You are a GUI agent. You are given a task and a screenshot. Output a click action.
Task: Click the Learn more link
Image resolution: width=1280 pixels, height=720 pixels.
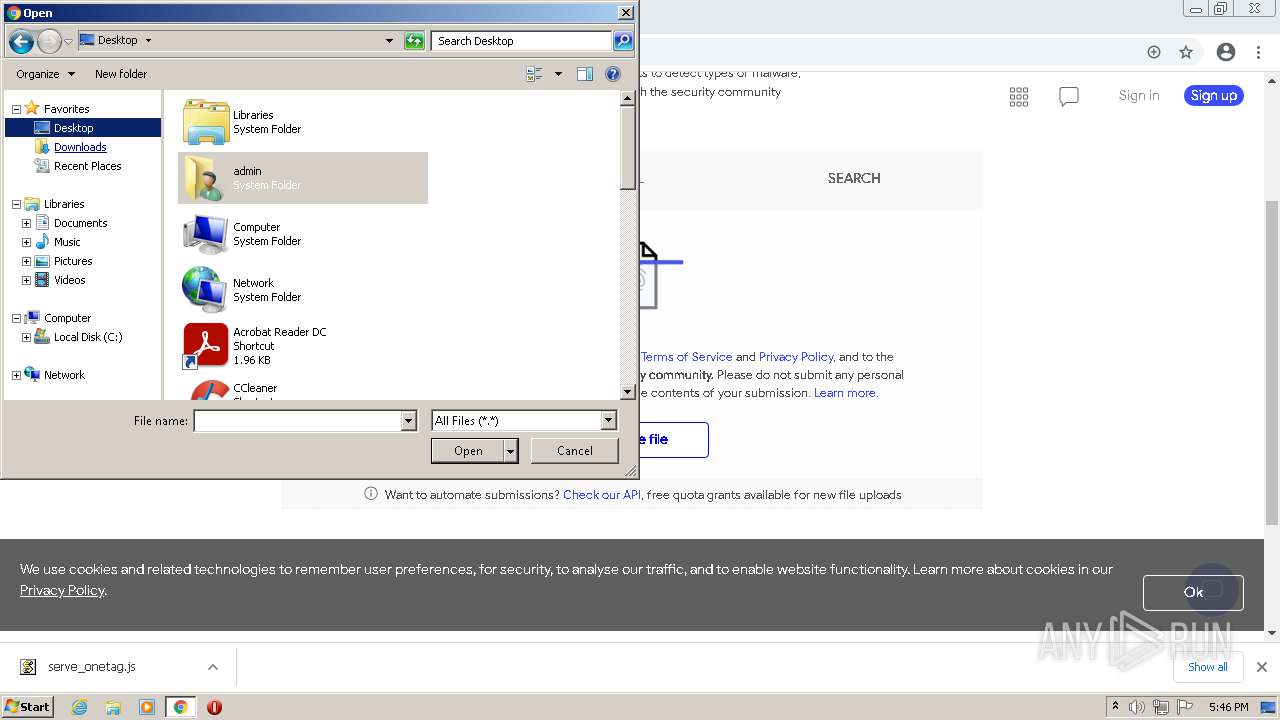[846, 393]
